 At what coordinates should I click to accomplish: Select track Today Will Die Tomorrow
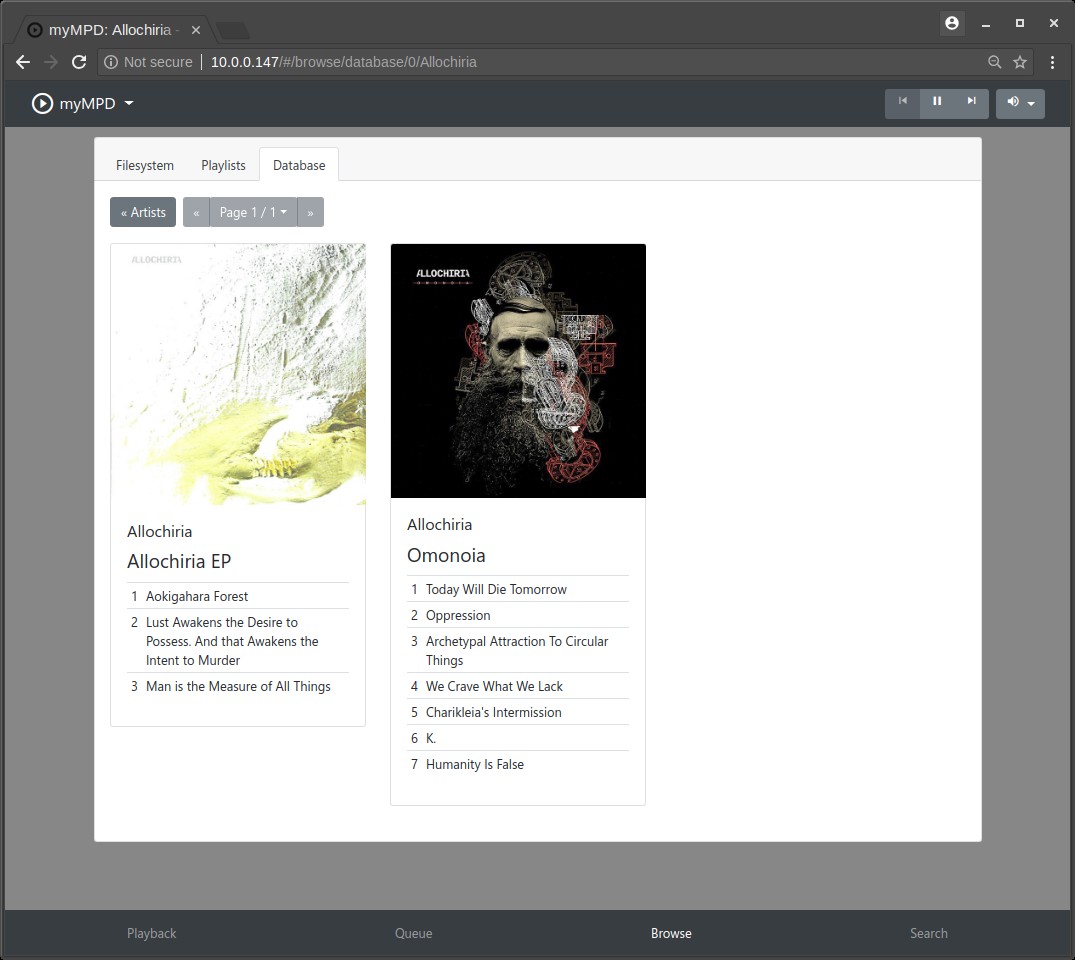tap(518, 589)
